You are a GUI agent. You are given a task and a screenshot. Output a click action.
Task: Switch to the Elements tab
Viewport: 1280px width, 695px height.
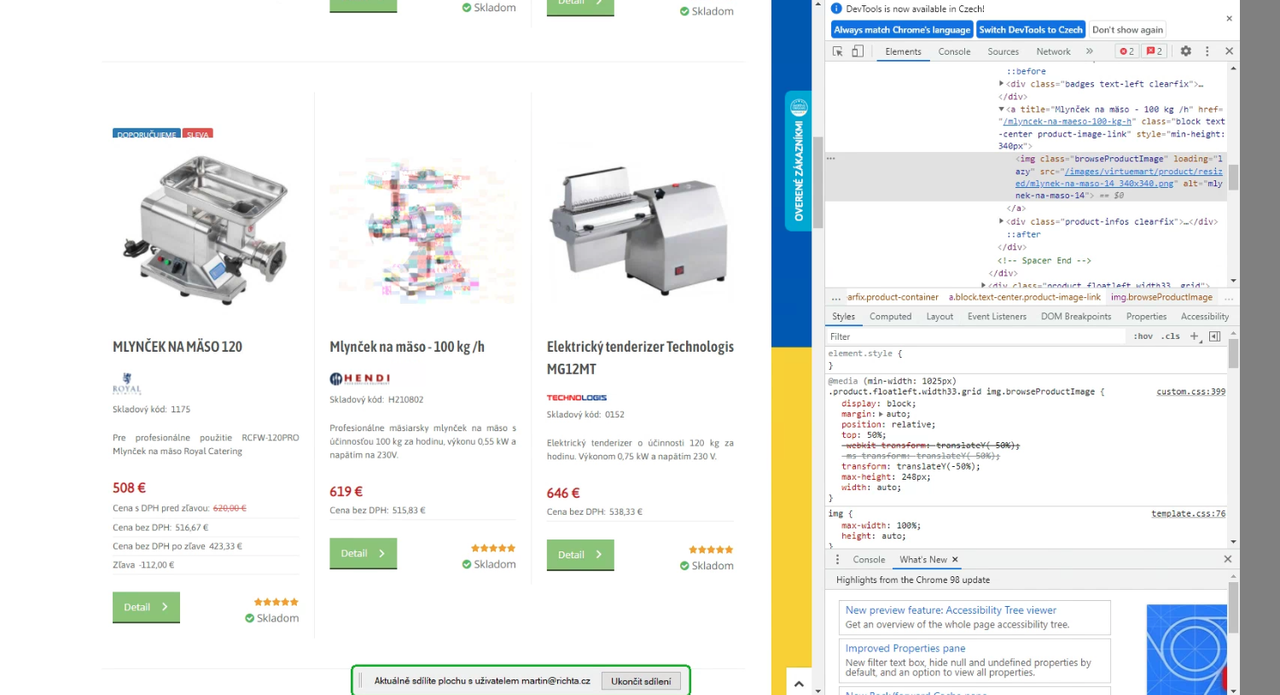(903, 51)
